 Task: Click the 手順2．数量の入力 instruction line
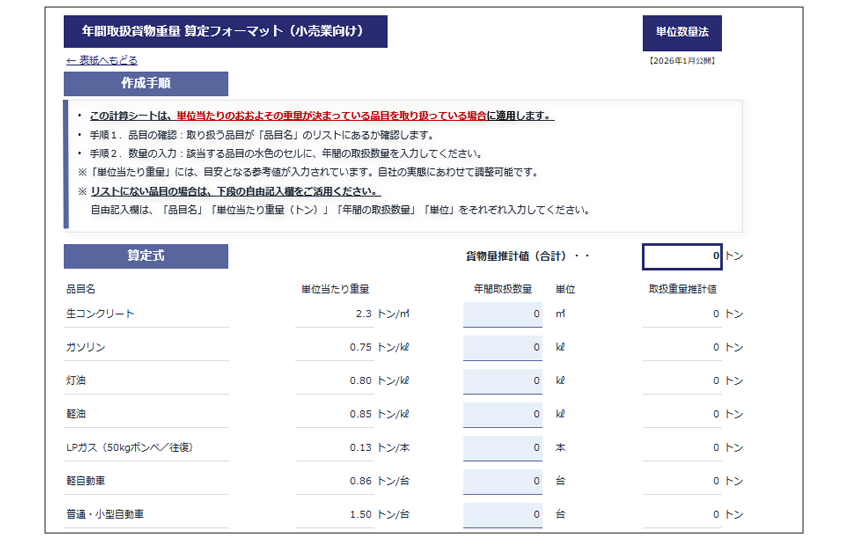[x=286, y=154]
